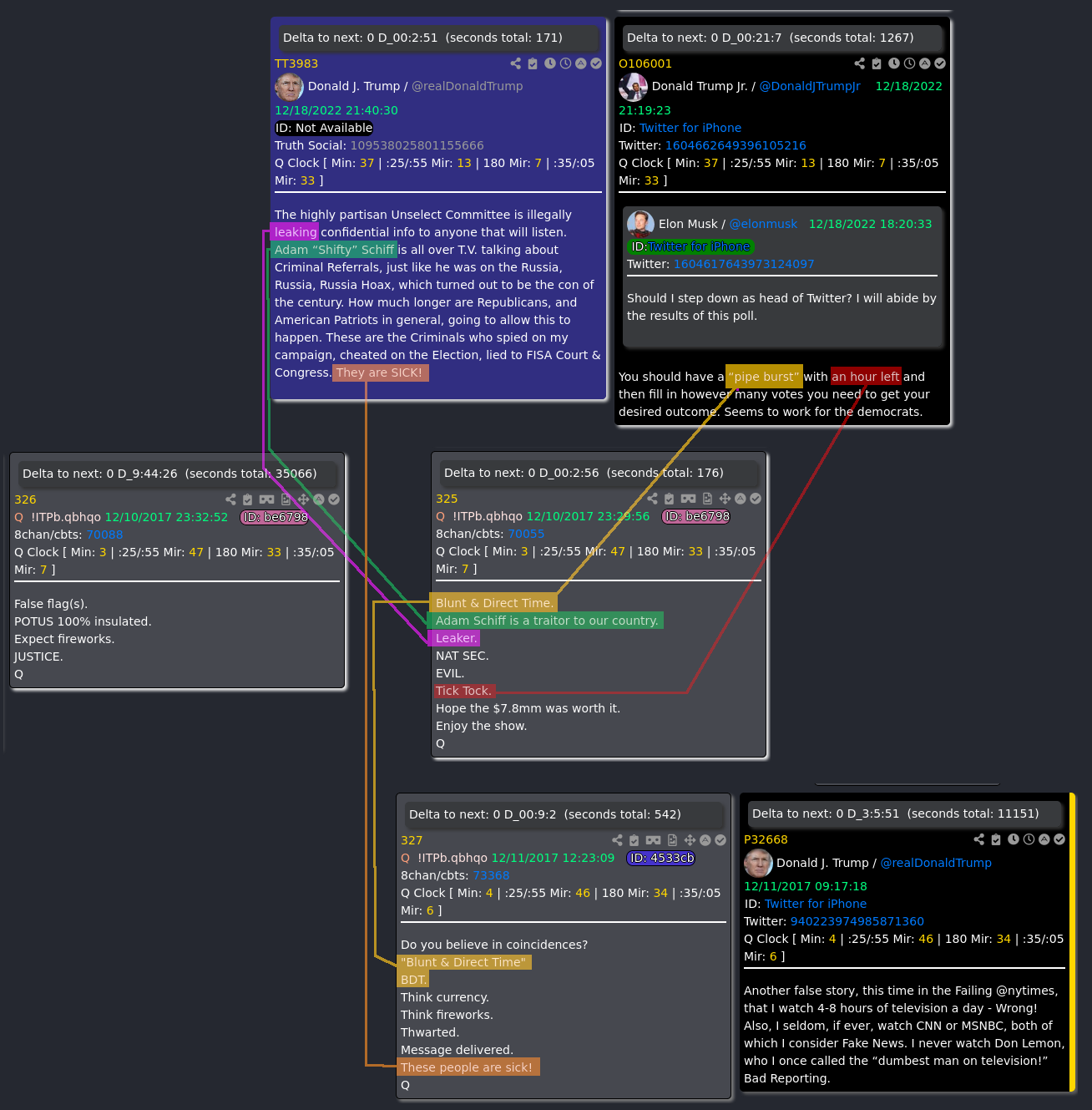Collapse post P32668 with up-arrow circle

tap(1044, 839)
